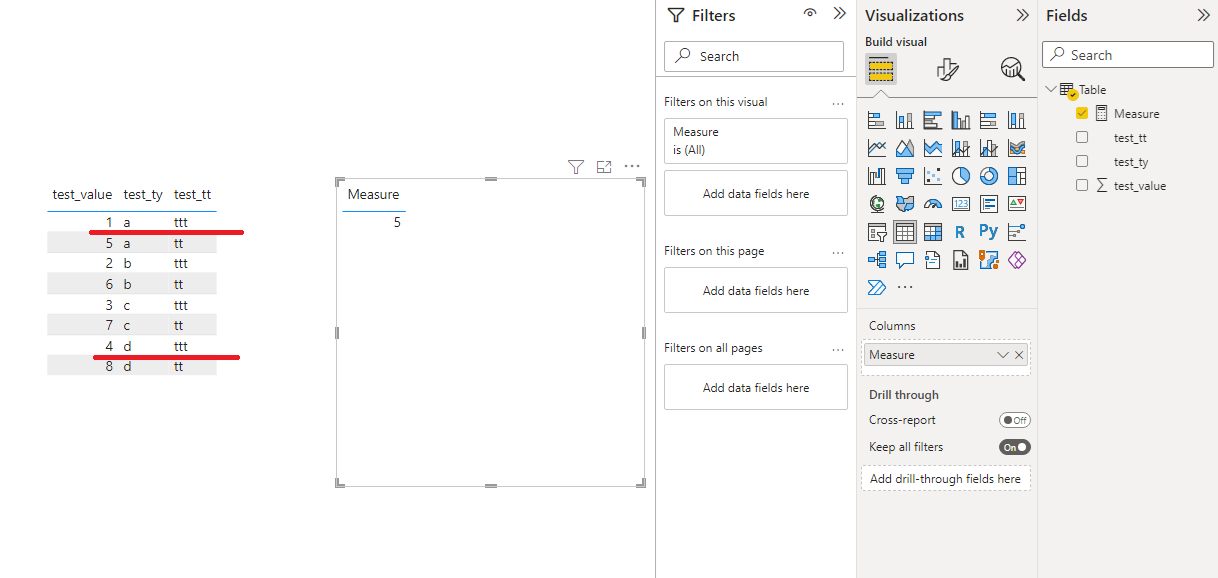
Task: Collapse the Filters pane
Action: pyautogui.click(x=840, y=14)
